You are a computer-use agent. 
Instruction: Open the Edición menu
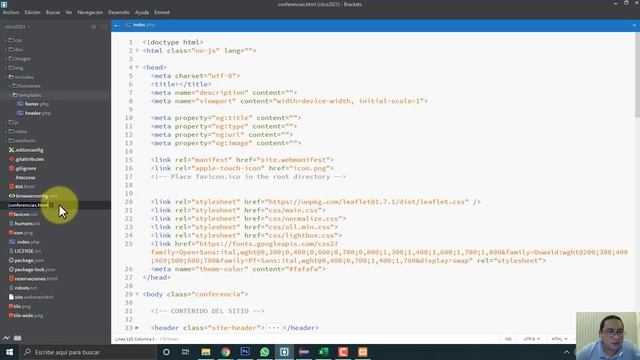[32, 12]
